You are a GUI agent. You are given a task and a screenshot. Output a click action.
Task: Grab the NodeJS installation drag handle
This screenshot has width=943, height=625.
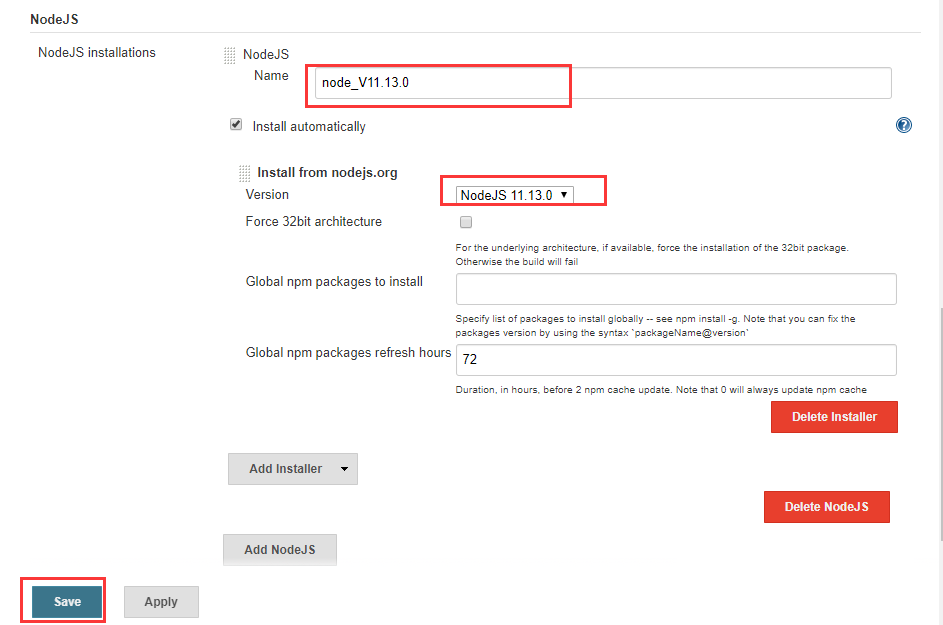coord(229,55)
